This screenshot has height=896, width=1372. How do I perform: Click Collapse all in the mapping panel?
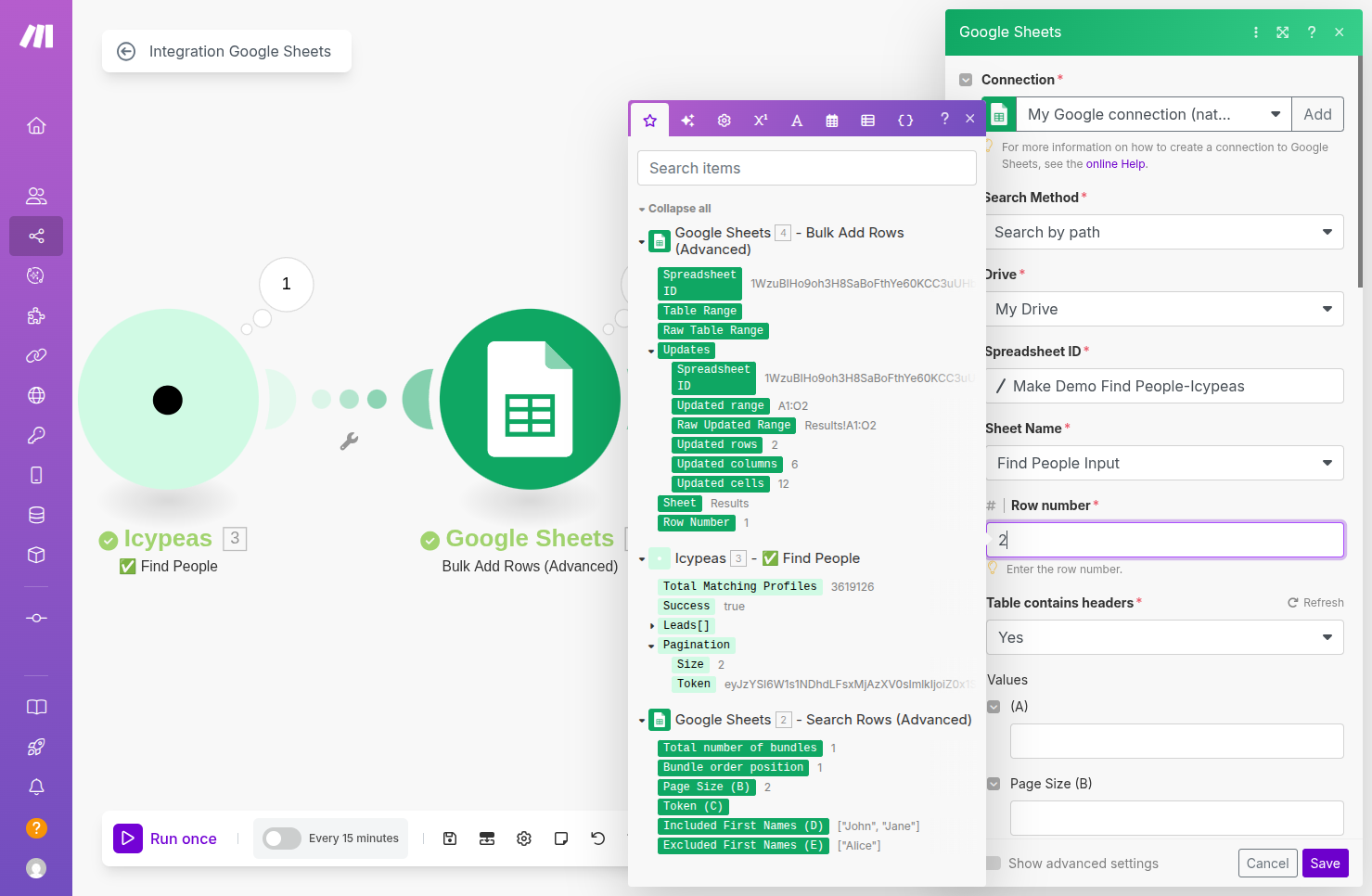click(675, 209)
